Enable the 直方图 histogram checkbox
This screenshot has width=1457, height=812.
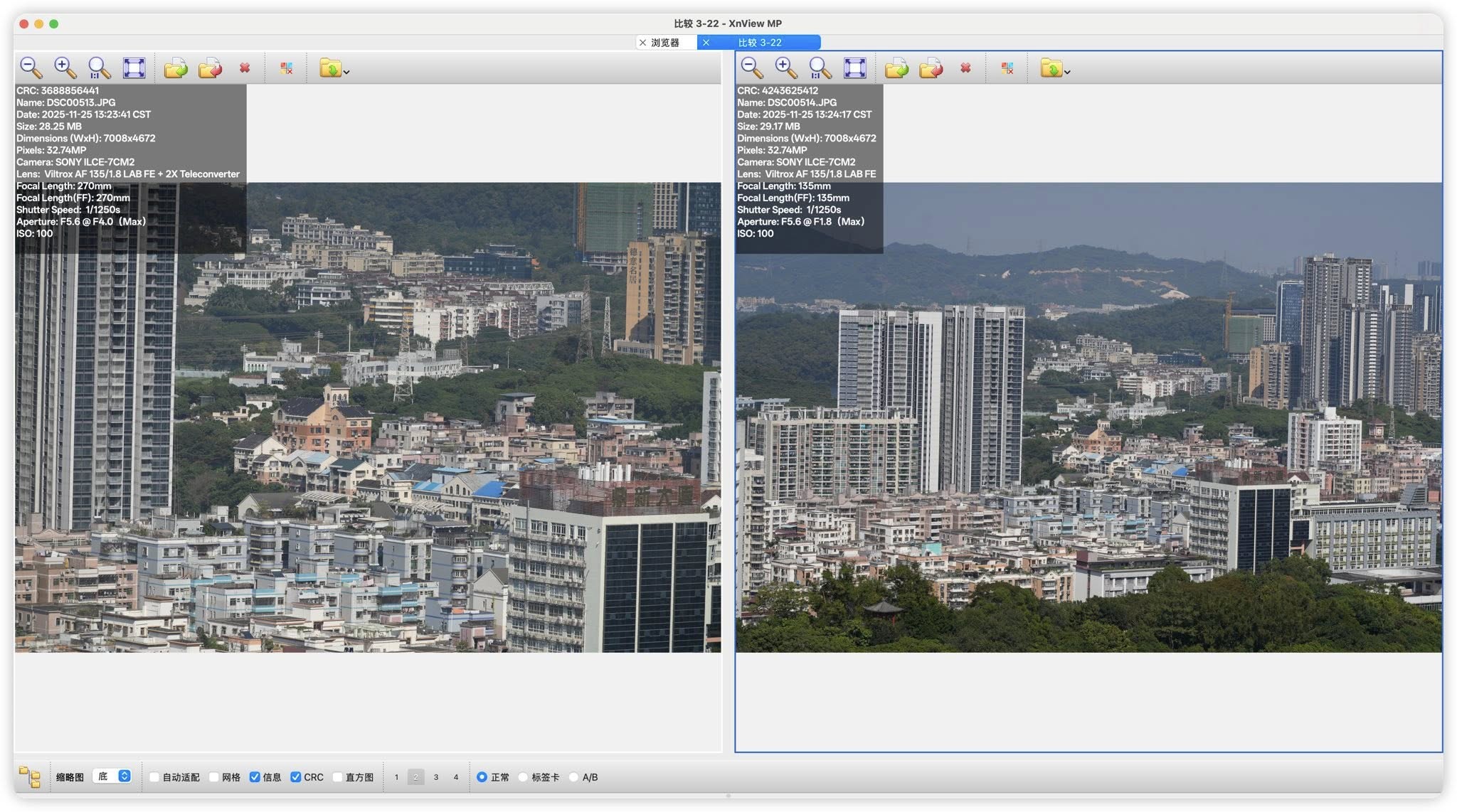tap(338, 777)
